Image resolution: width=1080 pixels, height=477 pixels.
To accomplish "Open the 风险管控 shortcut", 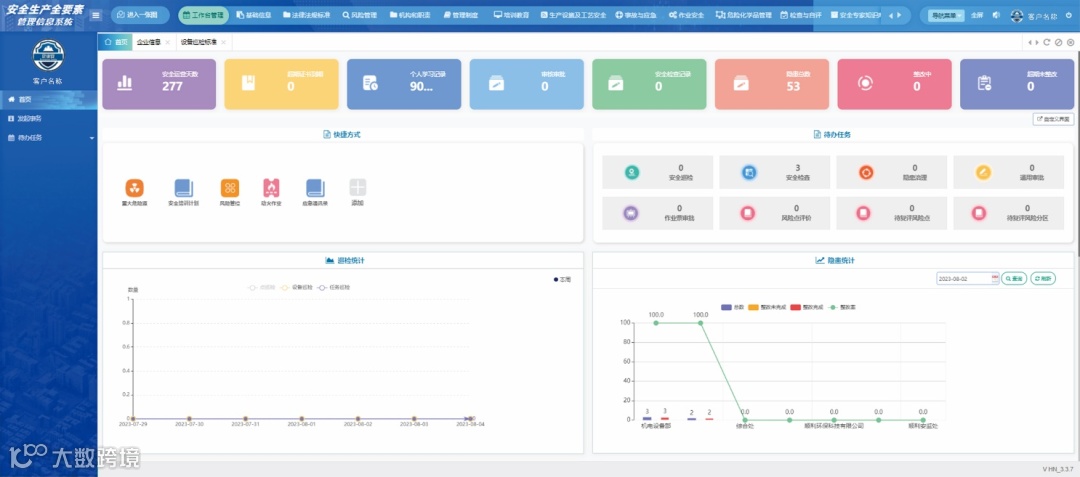I will (230, 193).
